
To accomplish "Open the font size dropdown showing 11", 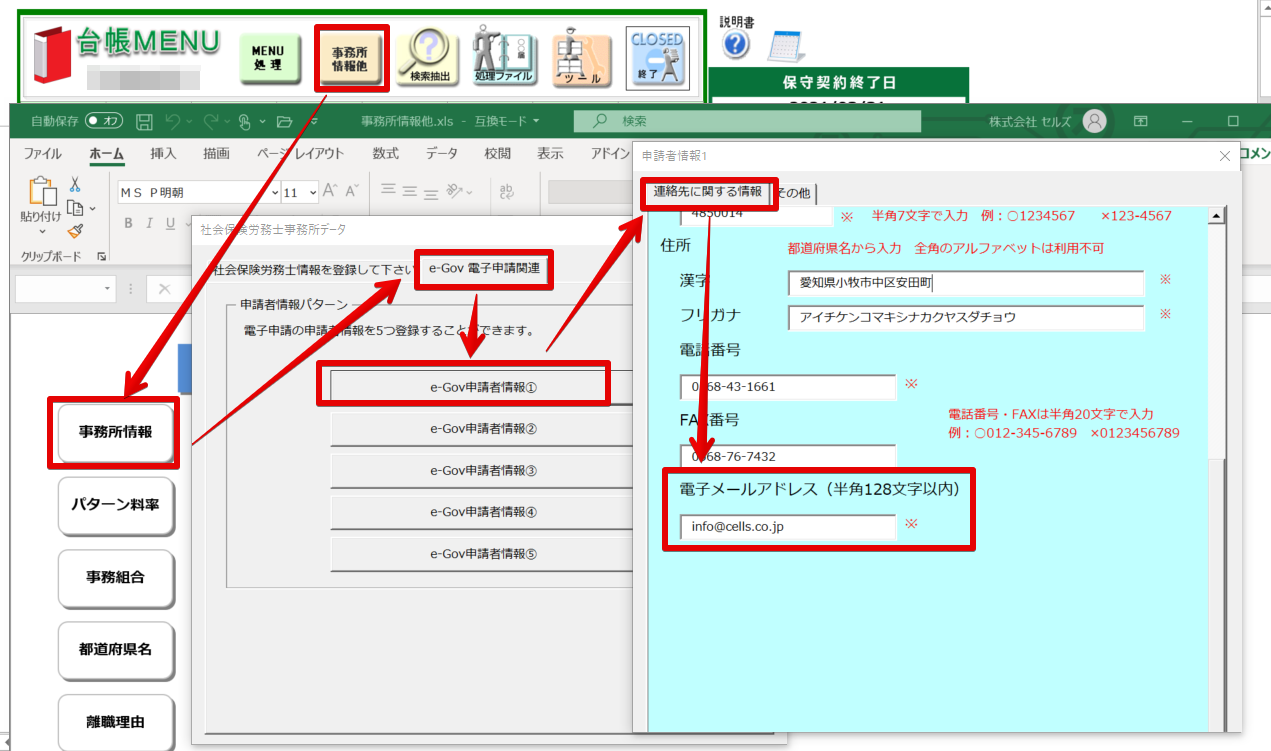I will [x=313, y=192].
